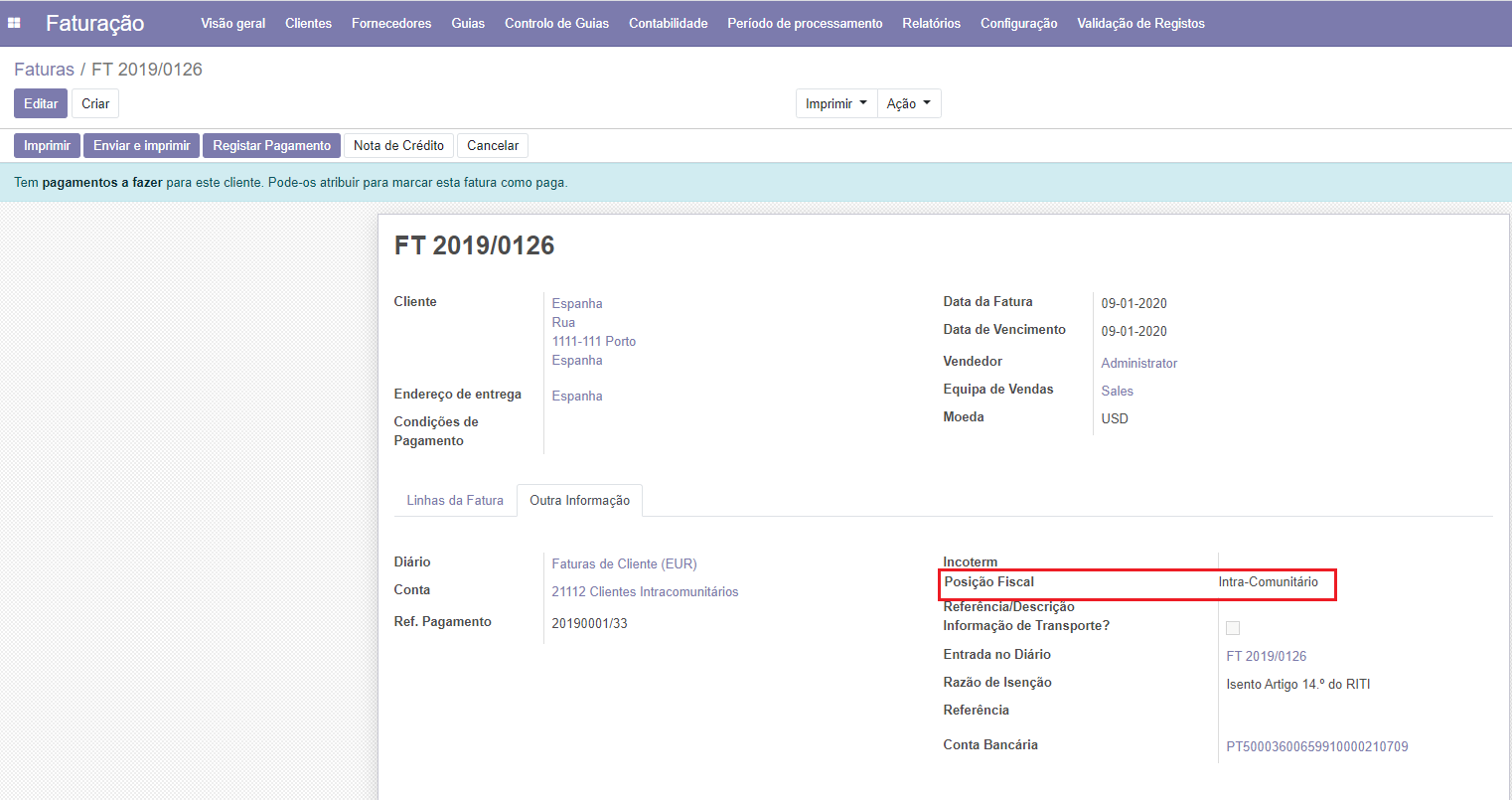Open the 21112 Clientes Intracomunitários account
1512x800 pixels.
645,592
